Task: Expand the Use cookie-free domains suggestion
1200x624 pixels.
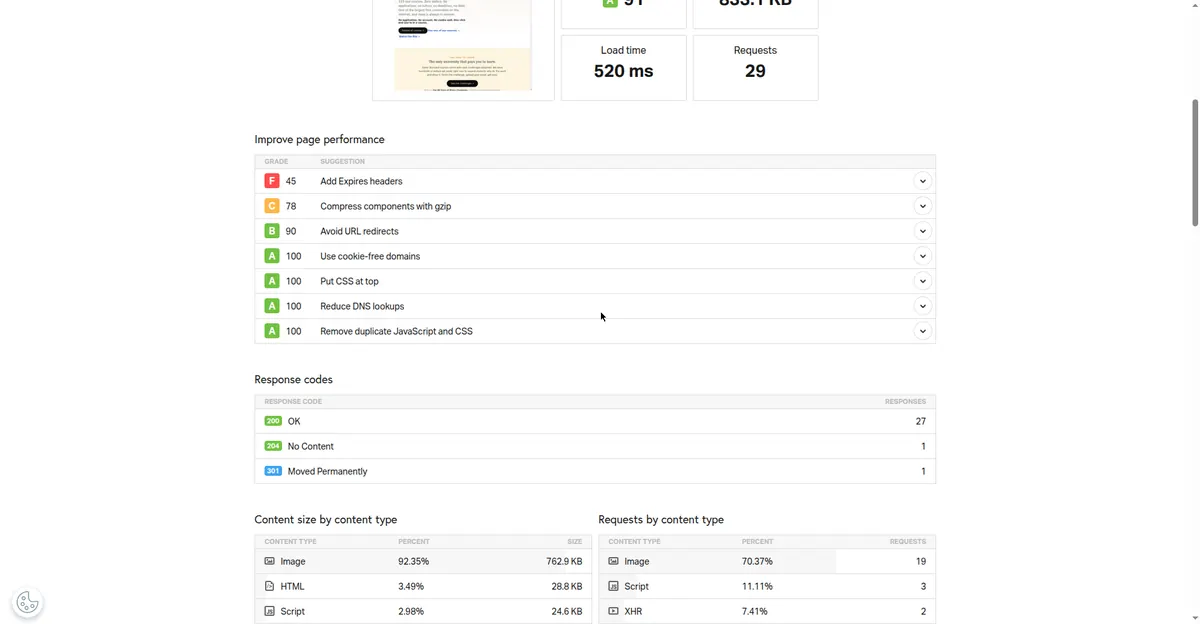Action: 922,256
